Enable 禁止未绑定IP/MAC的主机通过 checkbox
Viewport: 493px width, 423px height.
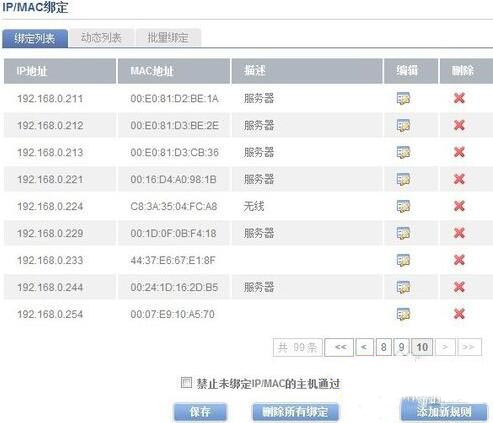click(x=186, y=383)
